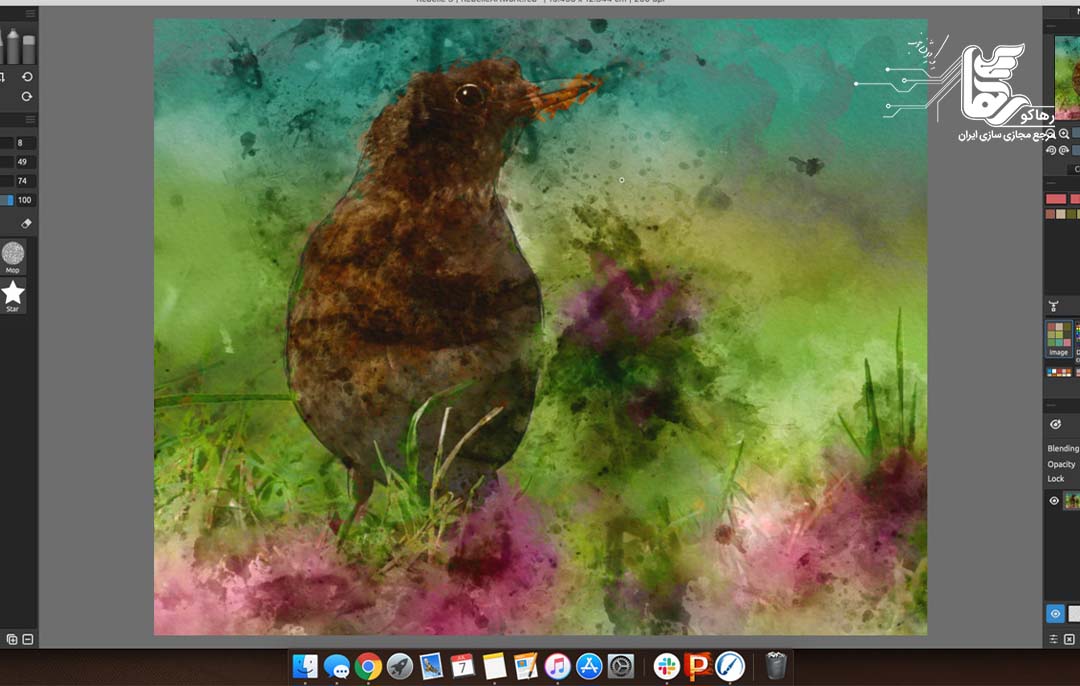Pick the large red color swatch
1080x686 pixels.
1056,199
